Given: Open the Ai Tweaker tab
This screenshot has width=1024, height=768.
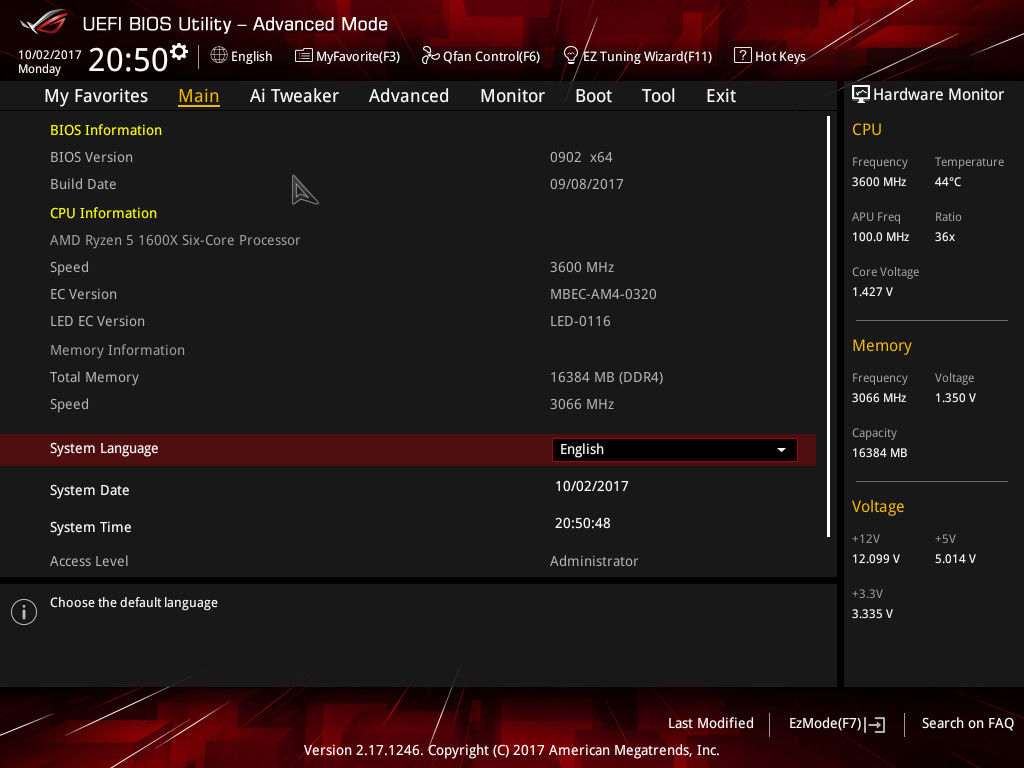Looking at the screenshot, I should [x=294, y=96].
